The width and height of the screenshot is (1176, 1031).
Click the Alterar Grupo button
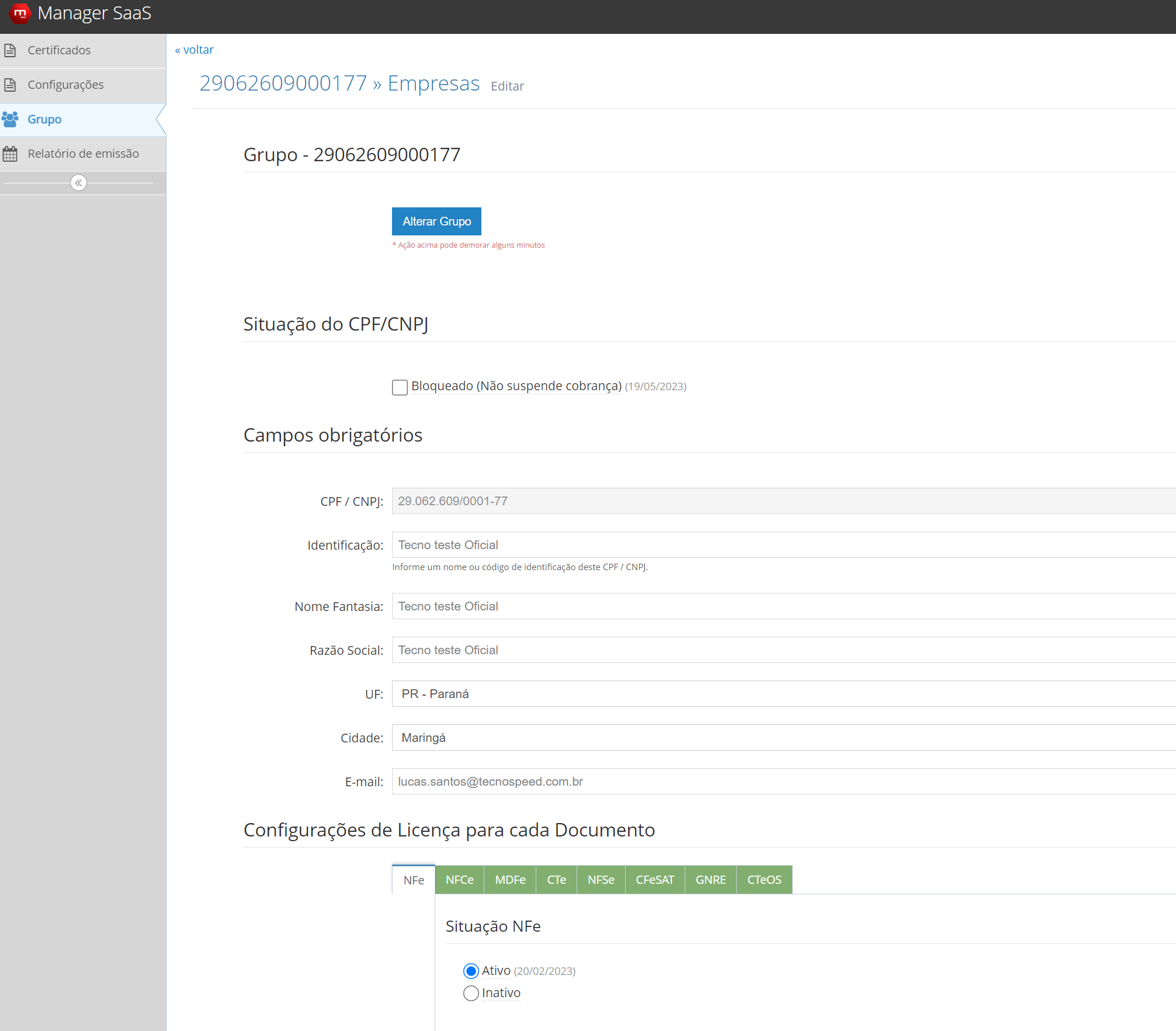(x=436, y=221)
